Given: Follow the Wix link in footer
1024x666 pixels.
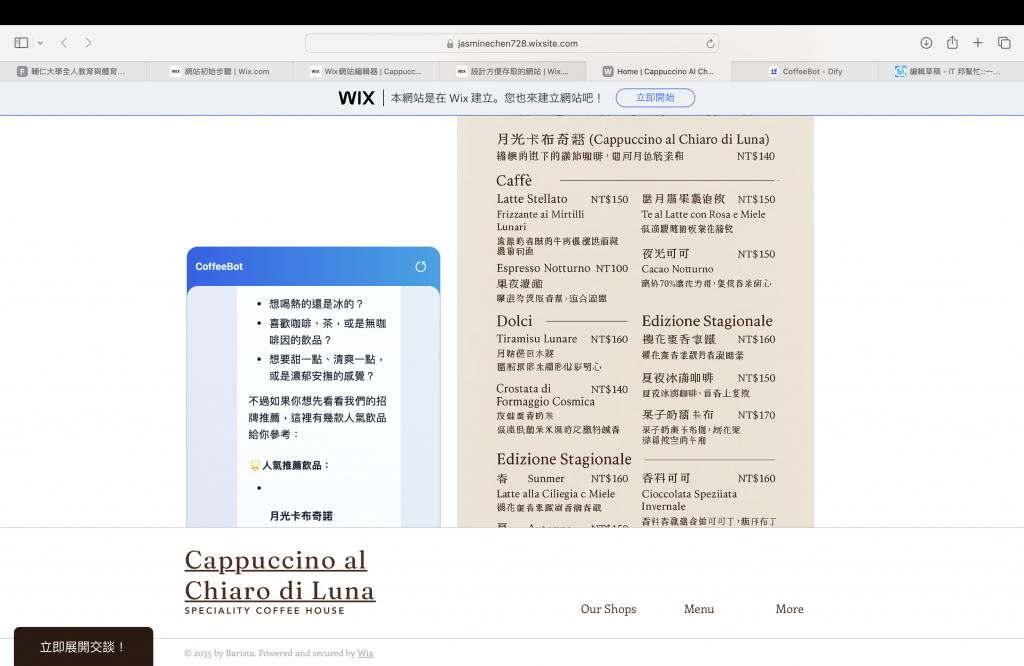Looking at the screenshot, I should tap(365, 653).
